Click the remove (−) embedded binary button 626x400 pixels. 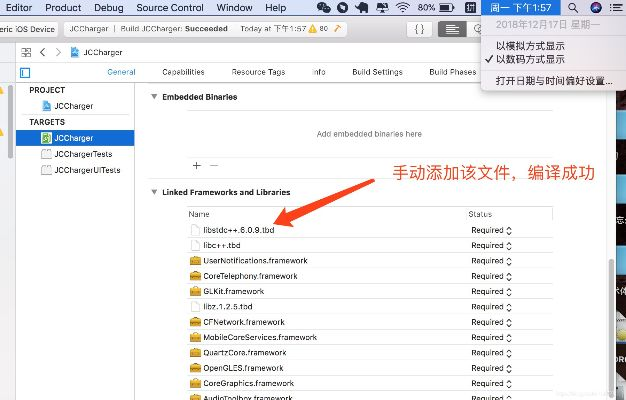pyautogui.click(x=213, y=165)
